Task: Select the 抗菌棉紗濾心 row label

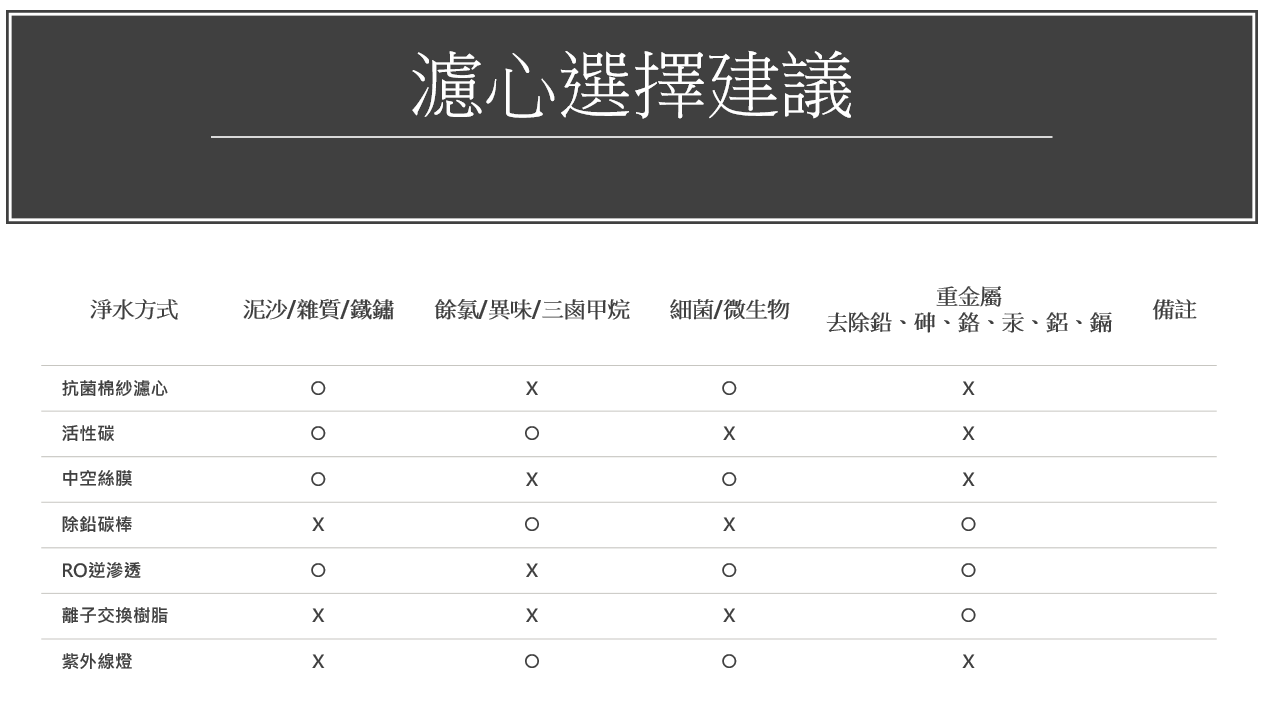Action: (x=115, y=389)
